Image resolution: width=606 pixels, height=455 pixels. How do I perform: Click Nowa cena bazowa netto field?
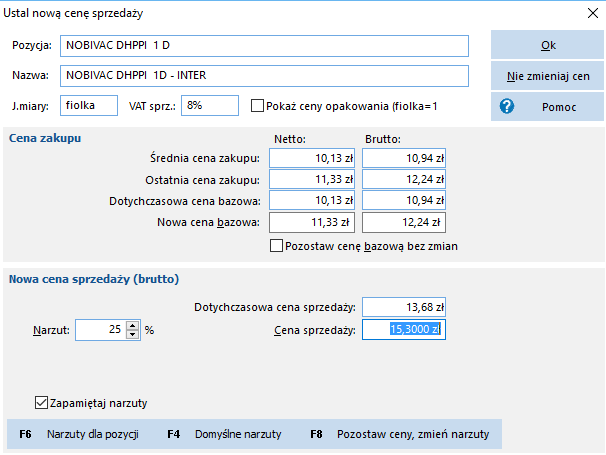click(x=312, y=222)
